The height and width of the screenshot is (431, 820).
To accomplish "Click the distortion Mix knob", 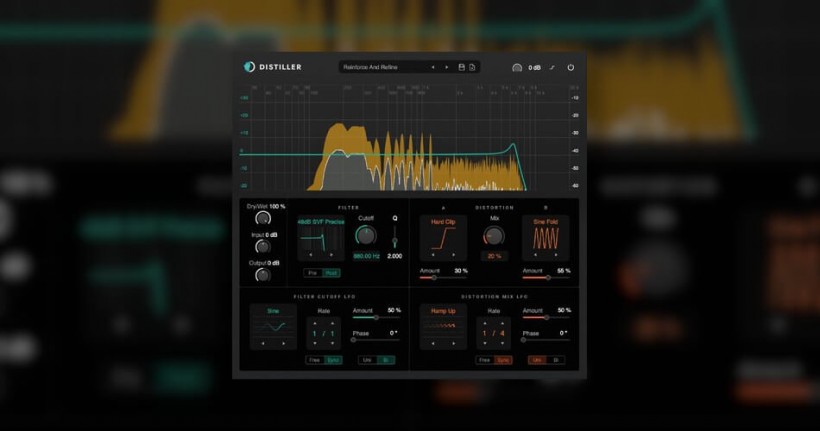I will tap(492, 235).
